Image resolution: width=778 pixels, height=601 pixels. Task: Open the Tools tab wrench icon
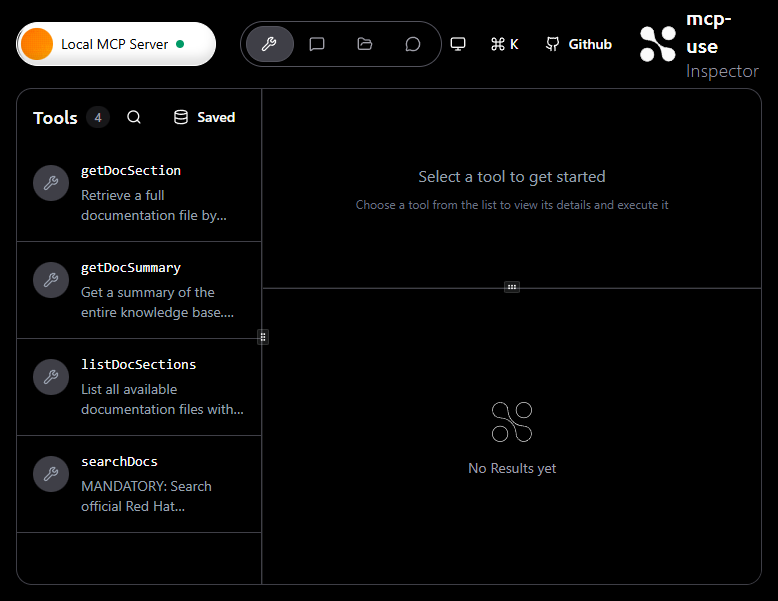point(269,44)
